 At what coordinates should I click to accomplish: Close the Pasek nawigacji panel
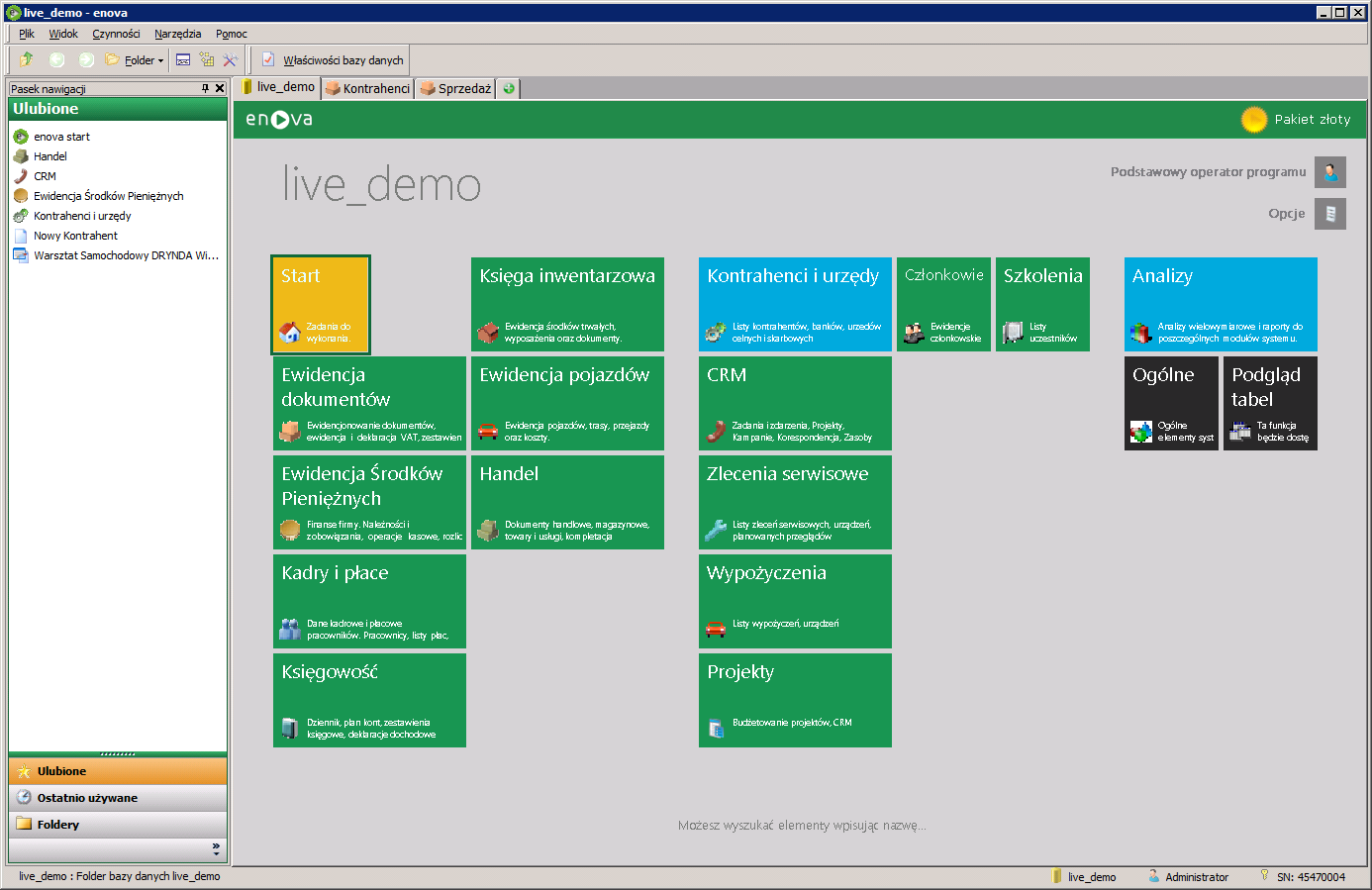pos(220,88)
